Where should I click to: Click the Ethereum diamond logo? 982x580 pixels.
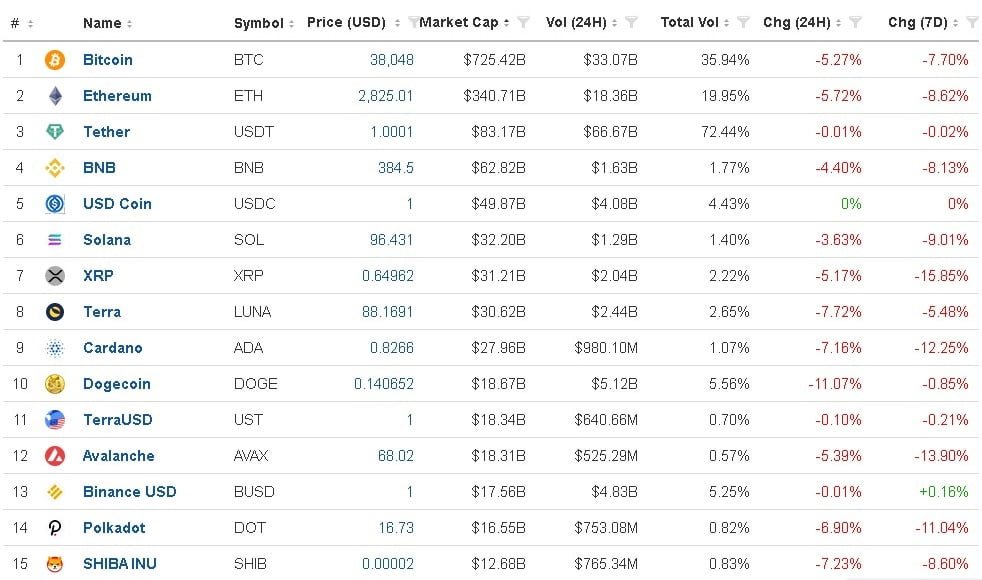coord(55,96)
